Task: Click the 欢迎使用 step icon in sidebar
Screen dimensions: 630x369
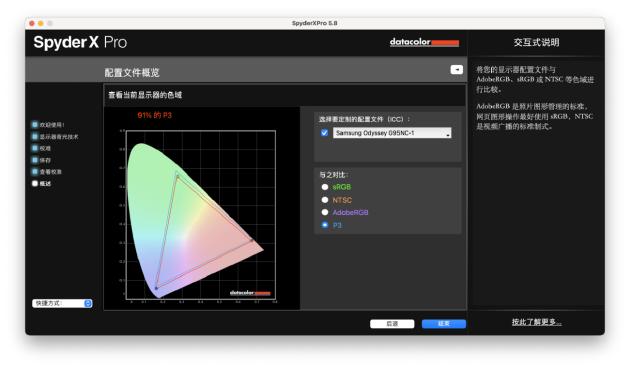Action: [35, 125]
